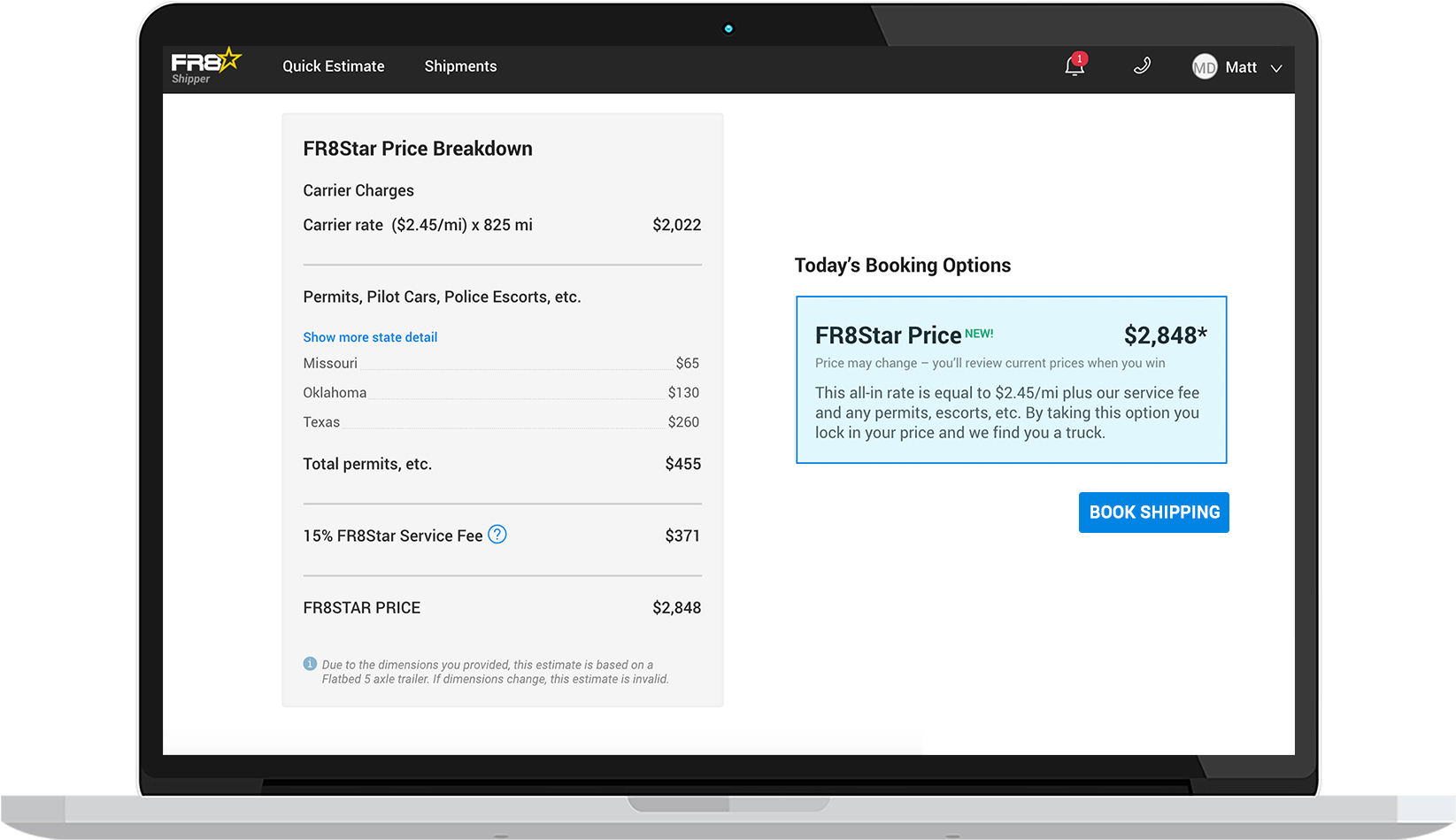The height and width of the screenshot is (840, 1456).
Task: Click the service fee question mark icon
Action: 497,535
